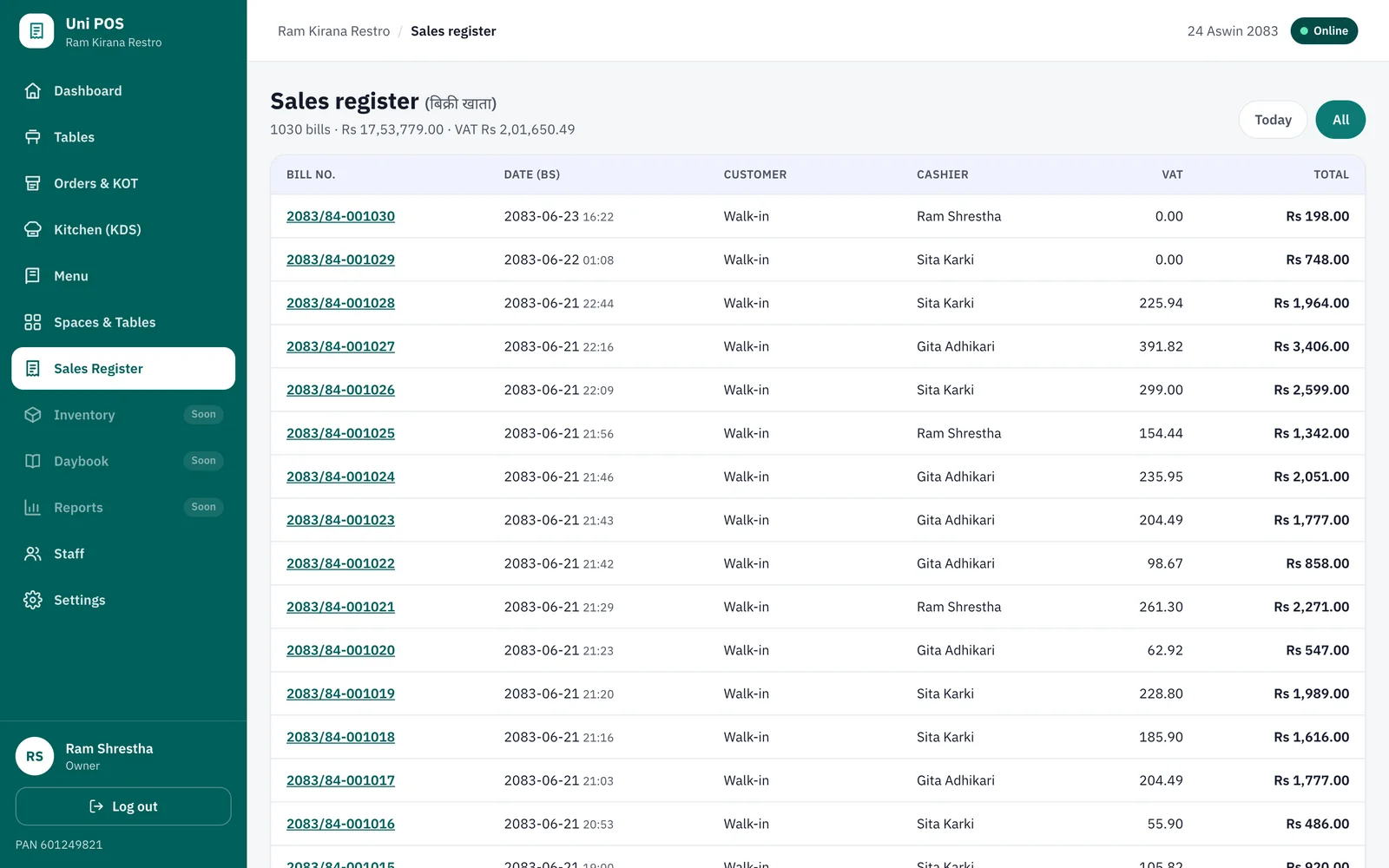The height and width of the screenshot is (868, 1389).
Task: Click total Rs 3,406.00
Action: pyautogui.click(x=1311, y=346)
